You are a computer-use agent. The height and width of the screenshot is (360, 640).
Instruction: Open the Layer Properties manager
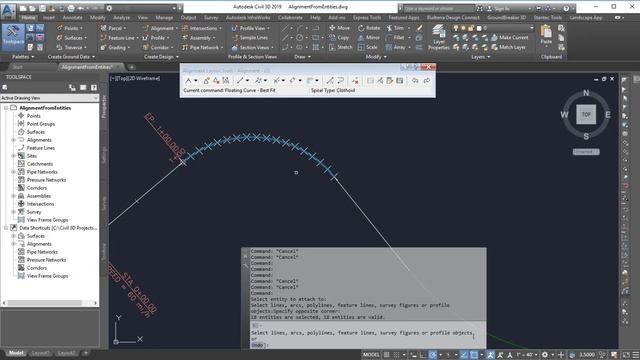tap(439, 37)
